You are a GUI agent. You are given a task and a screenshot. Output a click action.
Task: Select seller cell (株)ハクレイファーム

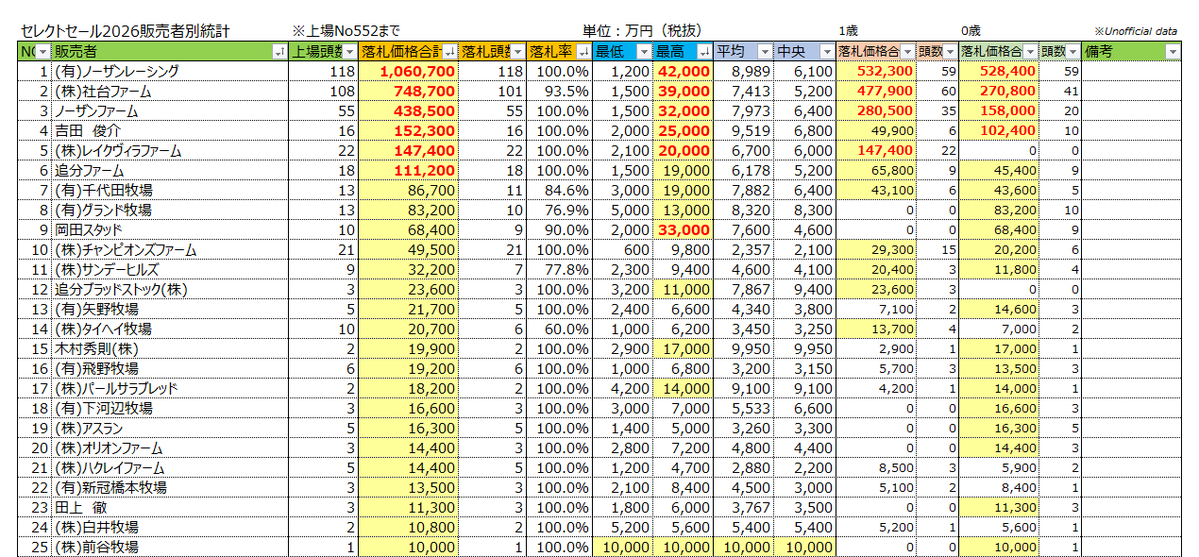tap(171, 468)
